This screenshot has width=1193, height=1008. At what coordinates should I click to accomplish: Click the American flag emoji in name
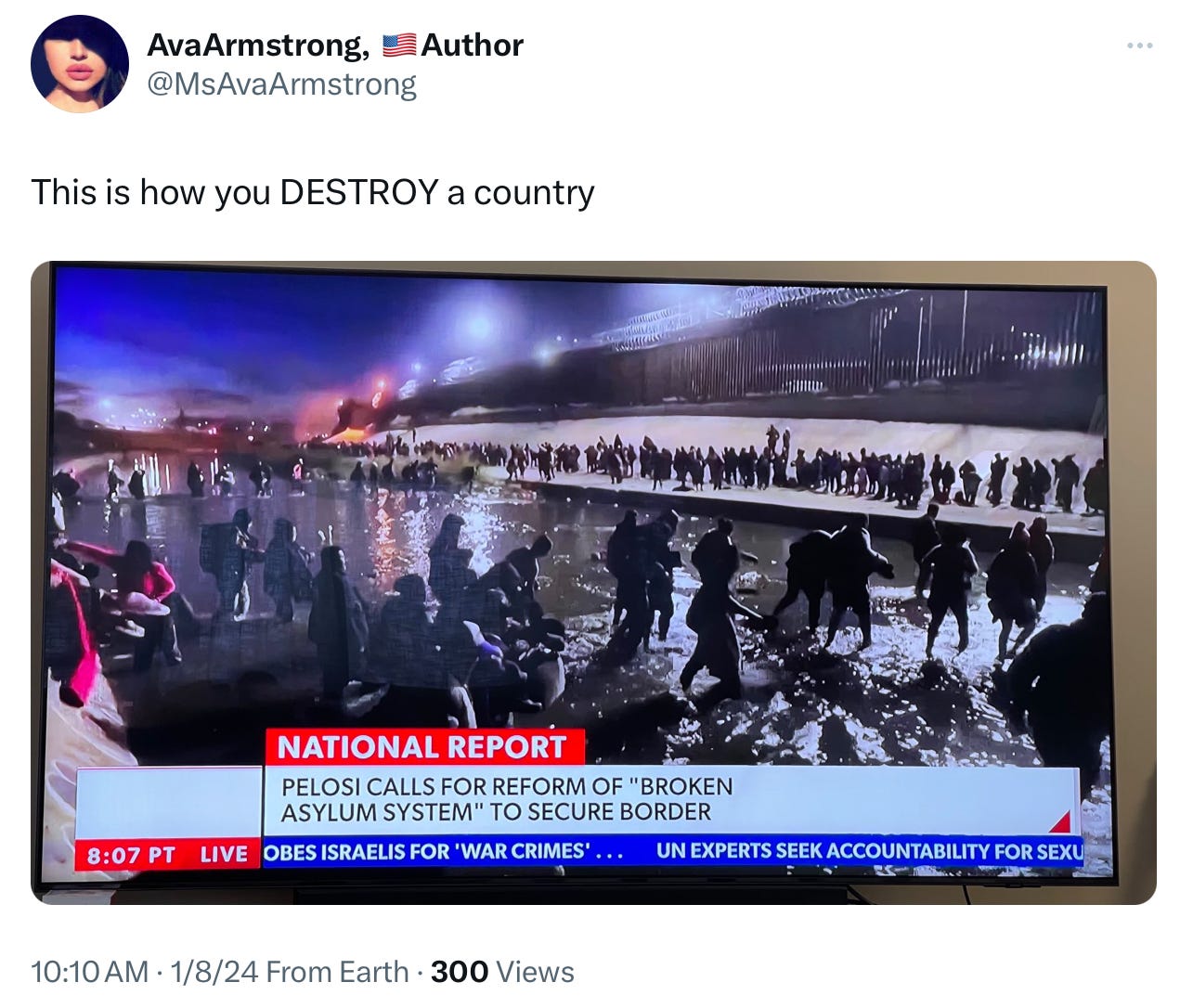(x=399, y=45)
